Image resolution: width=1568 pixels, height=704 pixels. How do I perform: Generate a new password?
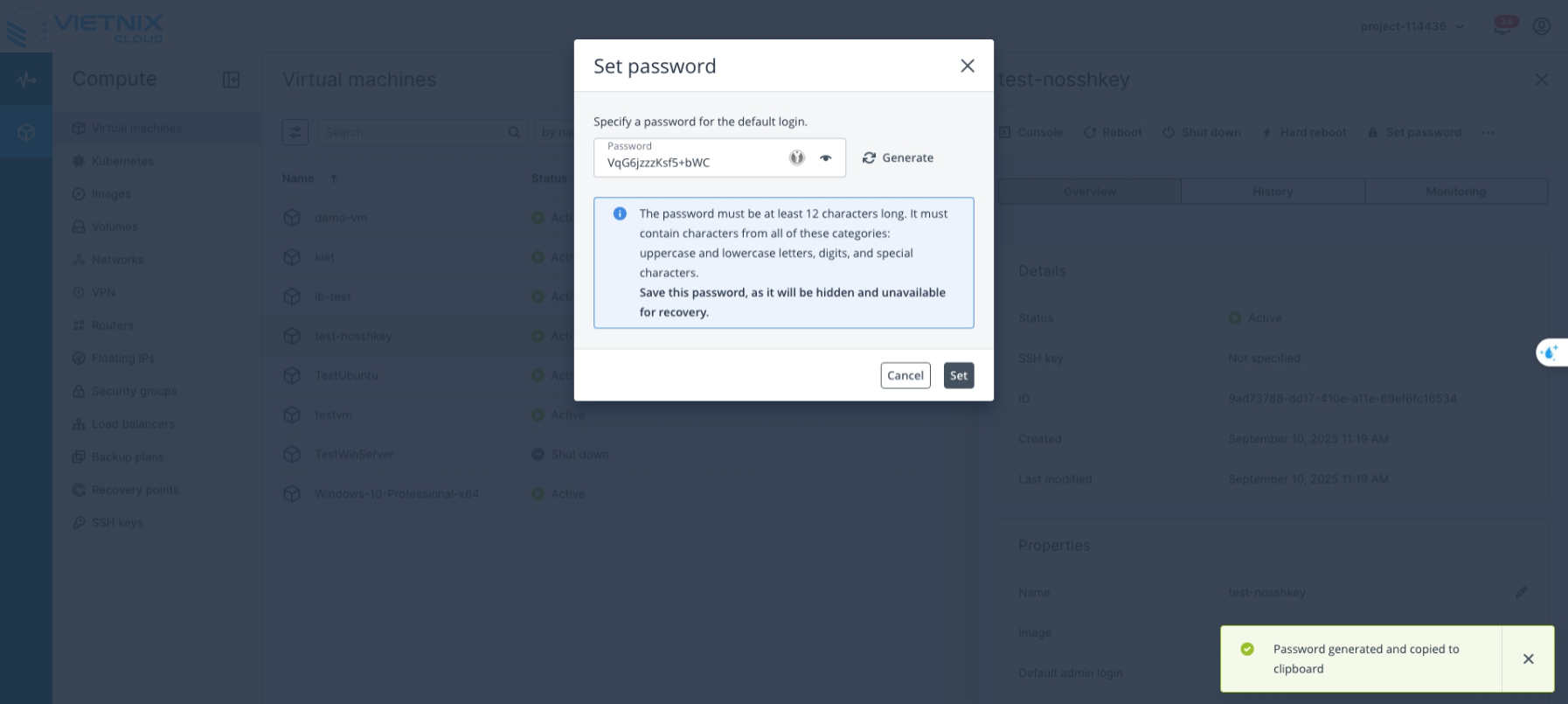point(898,157)
